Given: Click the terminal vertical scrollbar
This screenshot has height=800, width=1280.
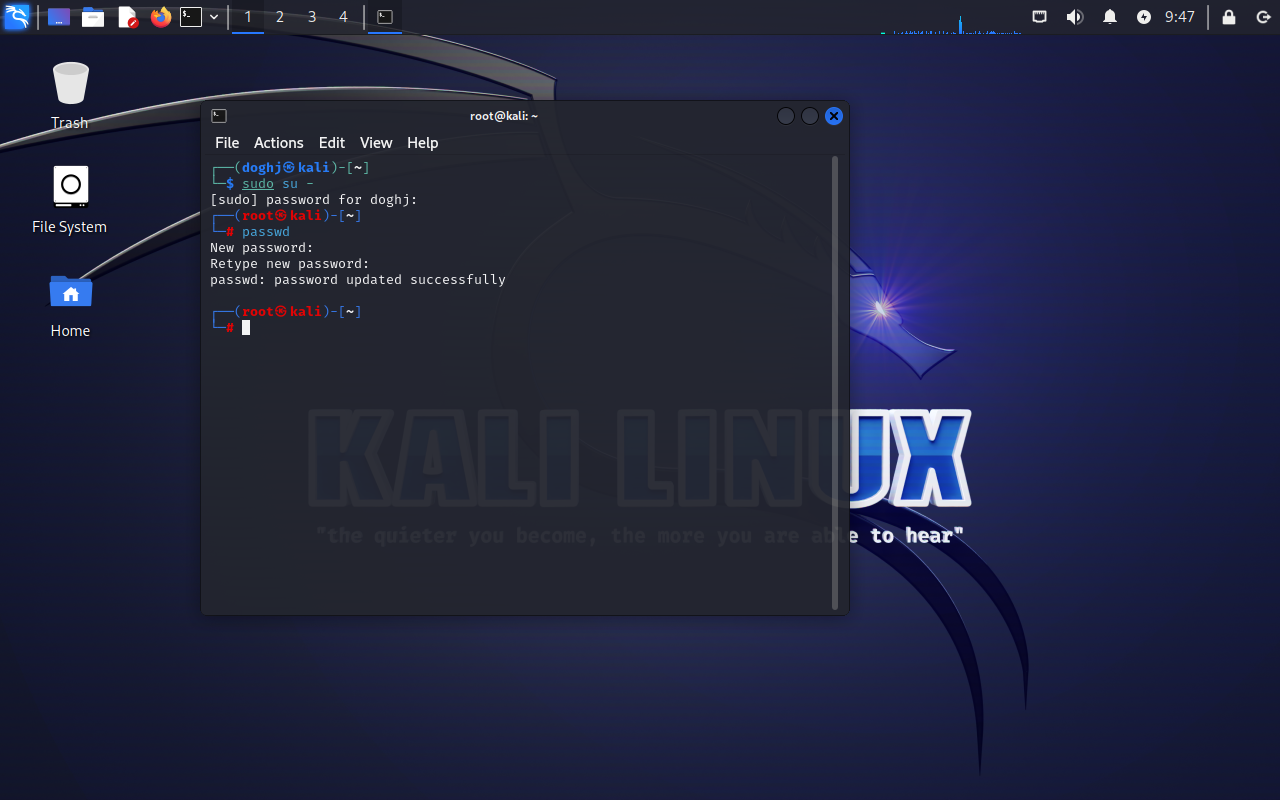Looking at the screenshot, I should coord(835,383).
